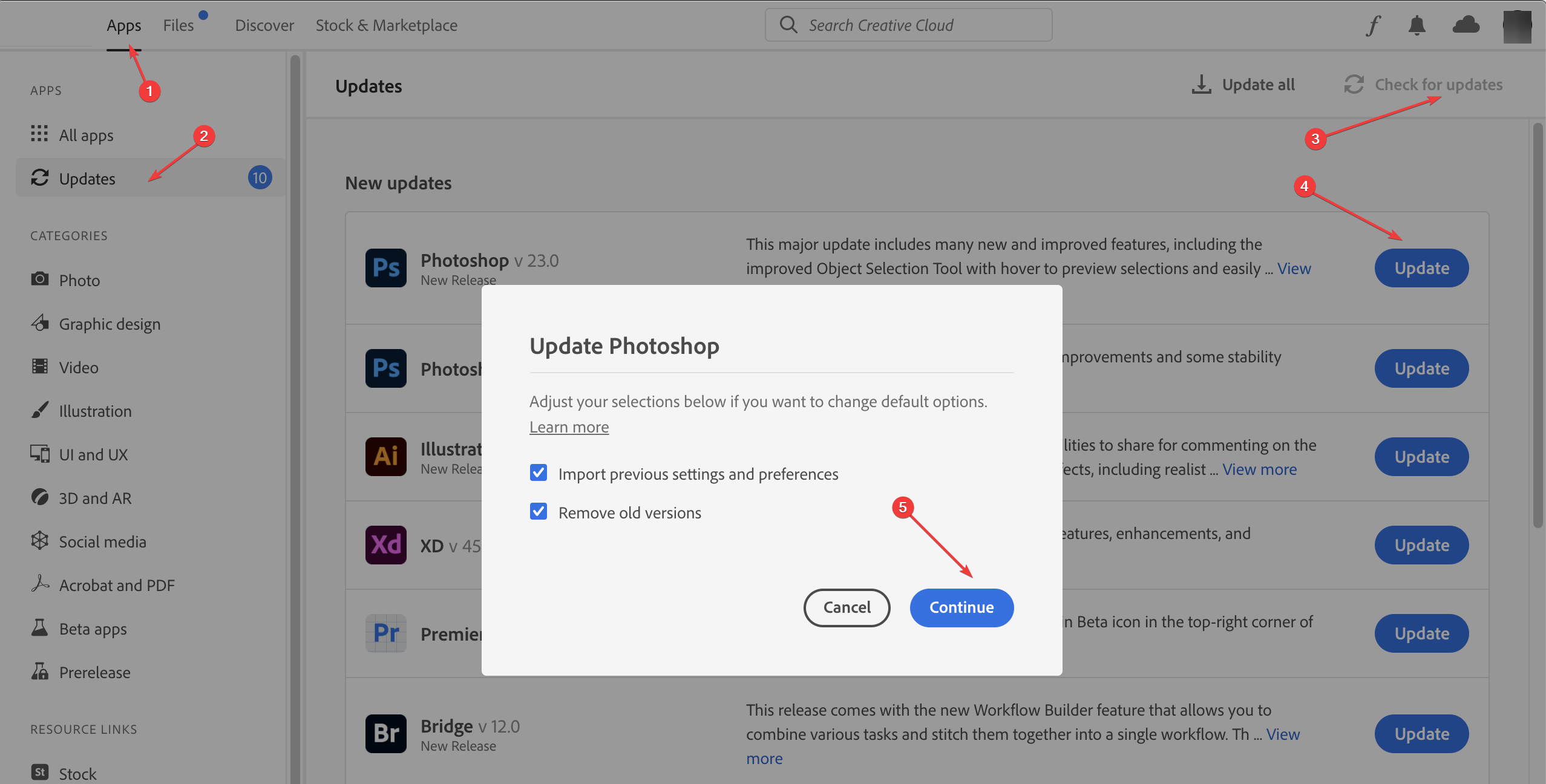Click the updates list vertical scrollbar
1546x784 pixels.
click(x=1538, y=325)
